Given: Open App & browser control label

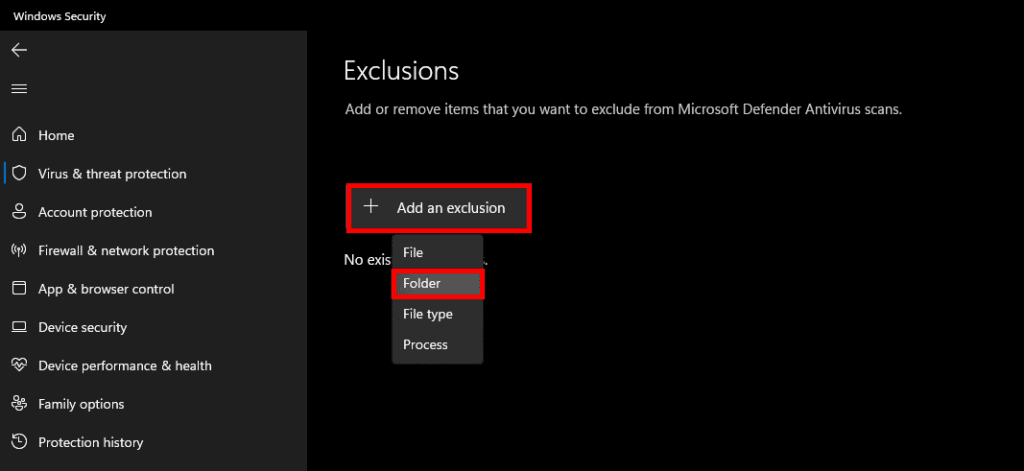Looking at the screenshot, I should tap(106, 289).
